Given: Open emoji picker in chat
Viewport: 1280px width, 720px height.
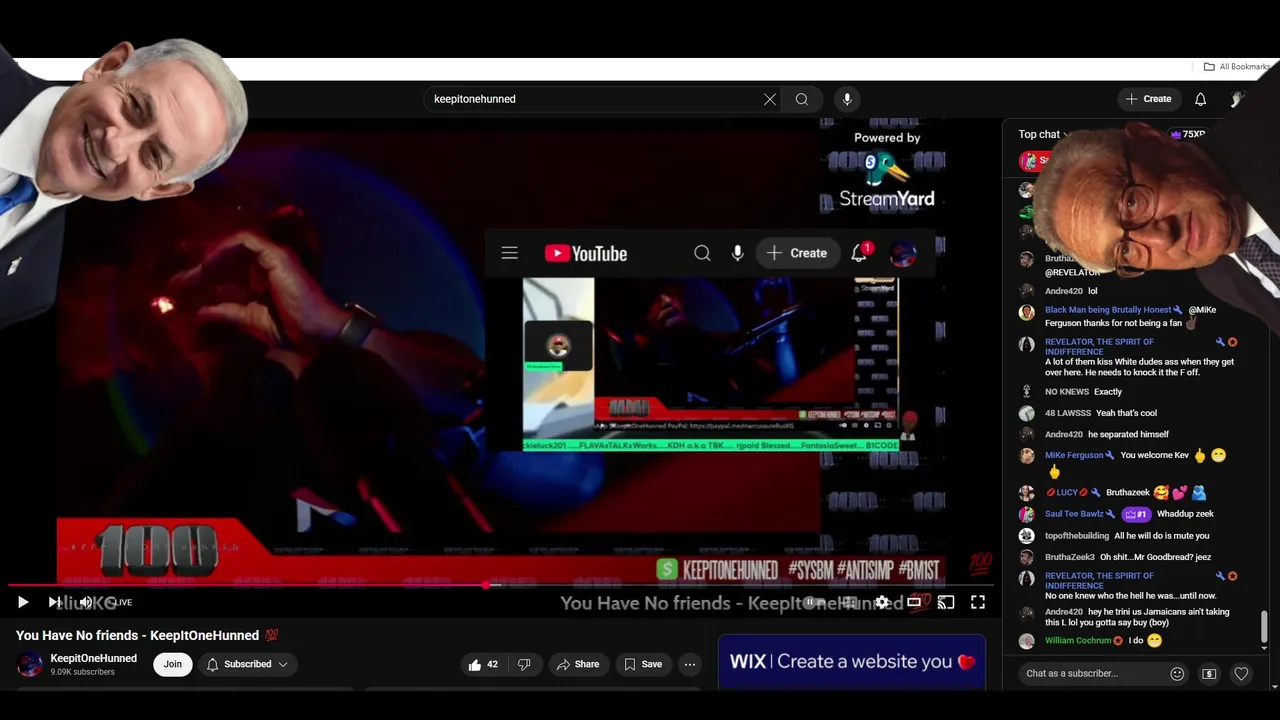Looking at the screenshot, I should point(1177,674).
